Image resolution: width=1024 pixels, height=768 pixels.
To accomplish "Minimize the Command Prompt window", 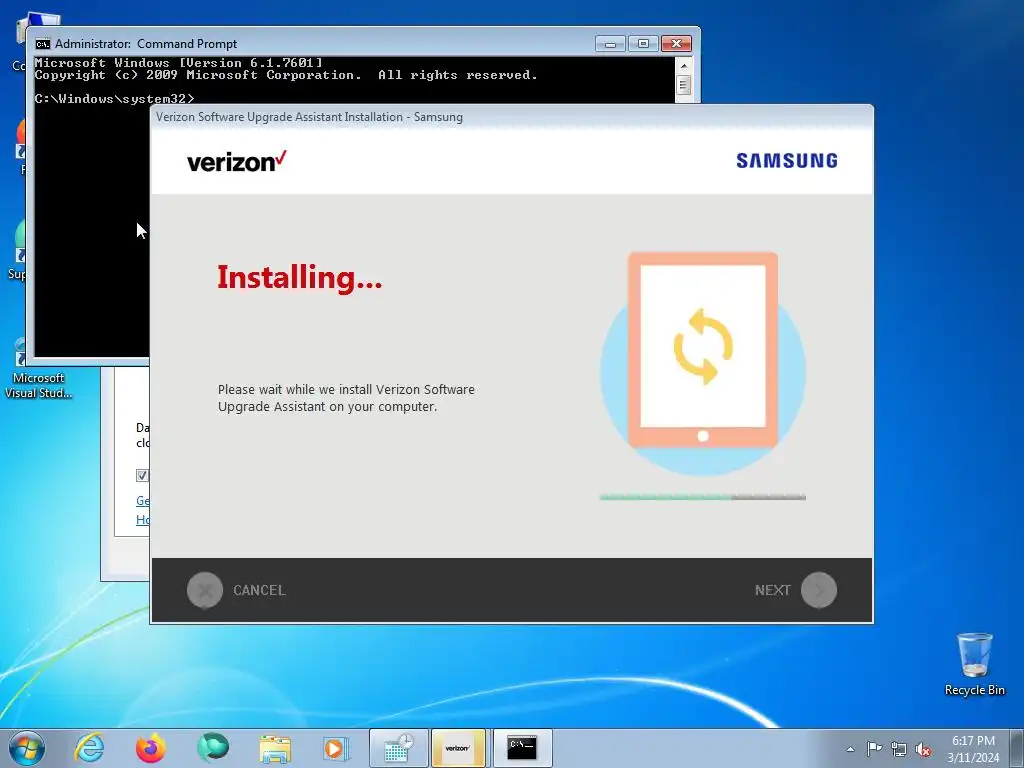I will (x=611, y=44).
